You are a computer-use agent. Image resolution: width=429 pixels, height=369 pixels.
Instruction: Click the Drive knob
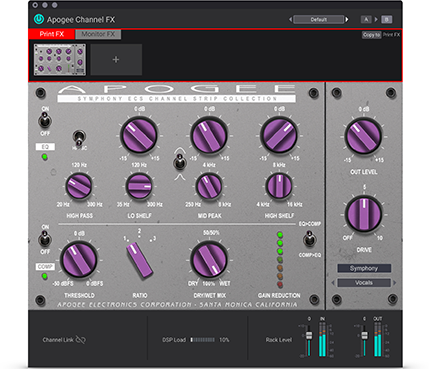coord(363,214)
